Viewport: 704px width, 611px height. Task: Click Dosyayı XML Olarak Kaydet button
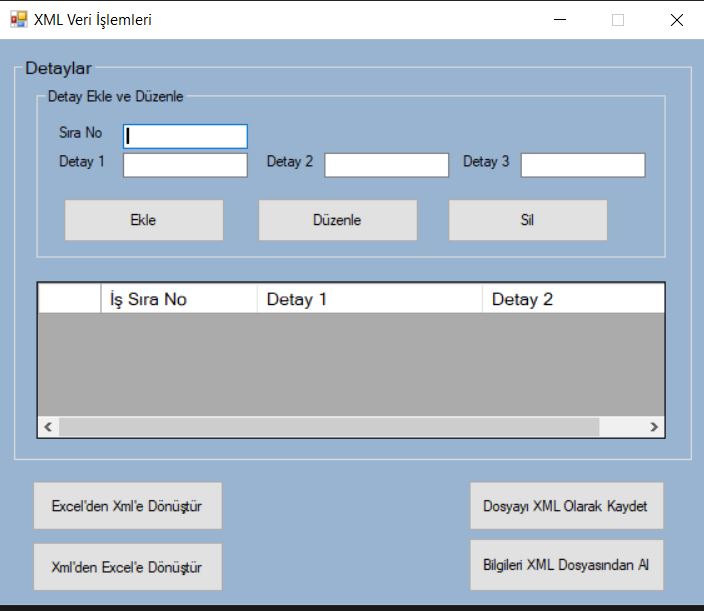(567, 506)
